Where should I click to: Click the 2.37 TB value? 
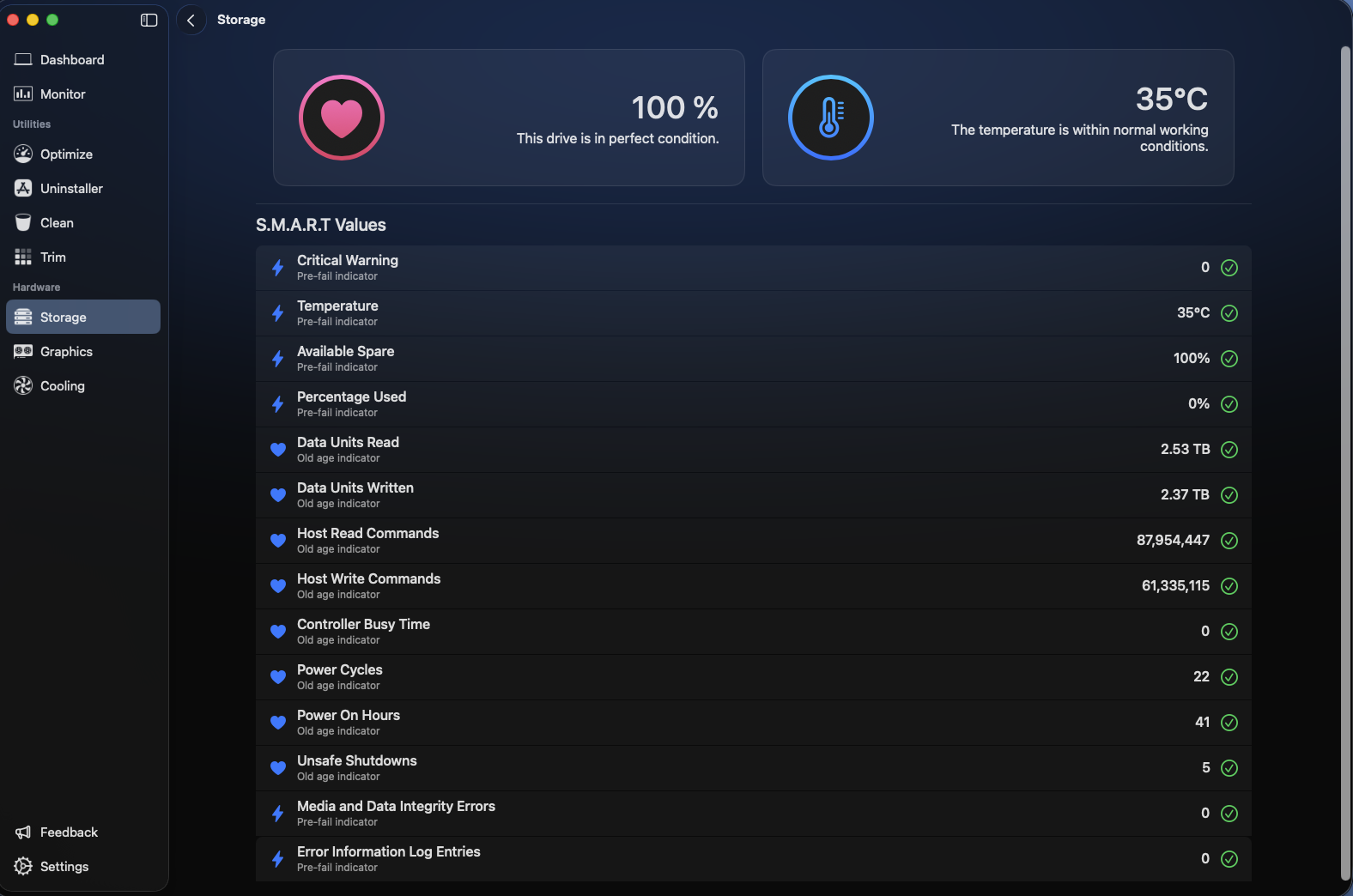pyautogui.click(x=1185, y=494)
